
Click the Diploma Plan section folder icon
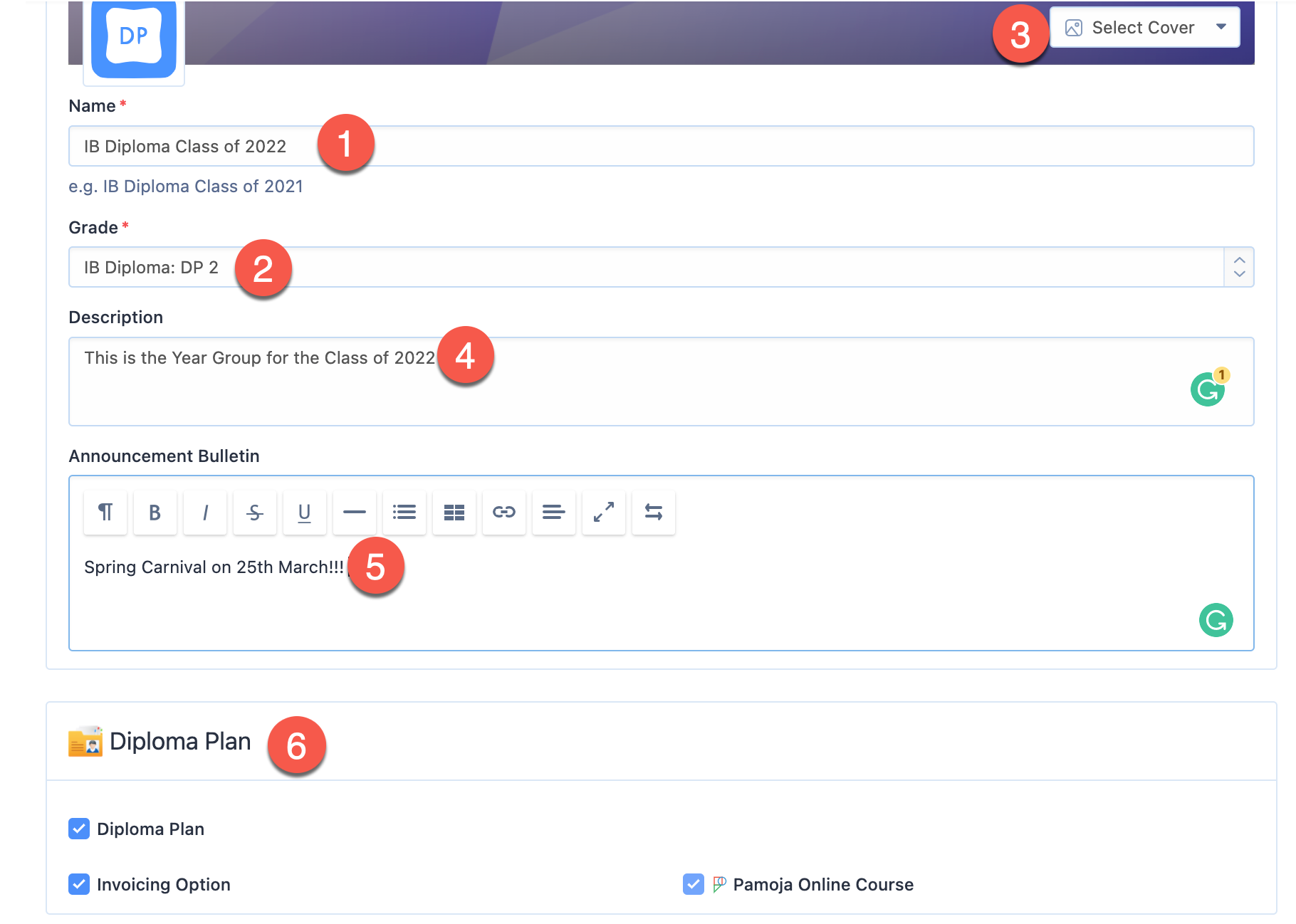click(85, 742)
